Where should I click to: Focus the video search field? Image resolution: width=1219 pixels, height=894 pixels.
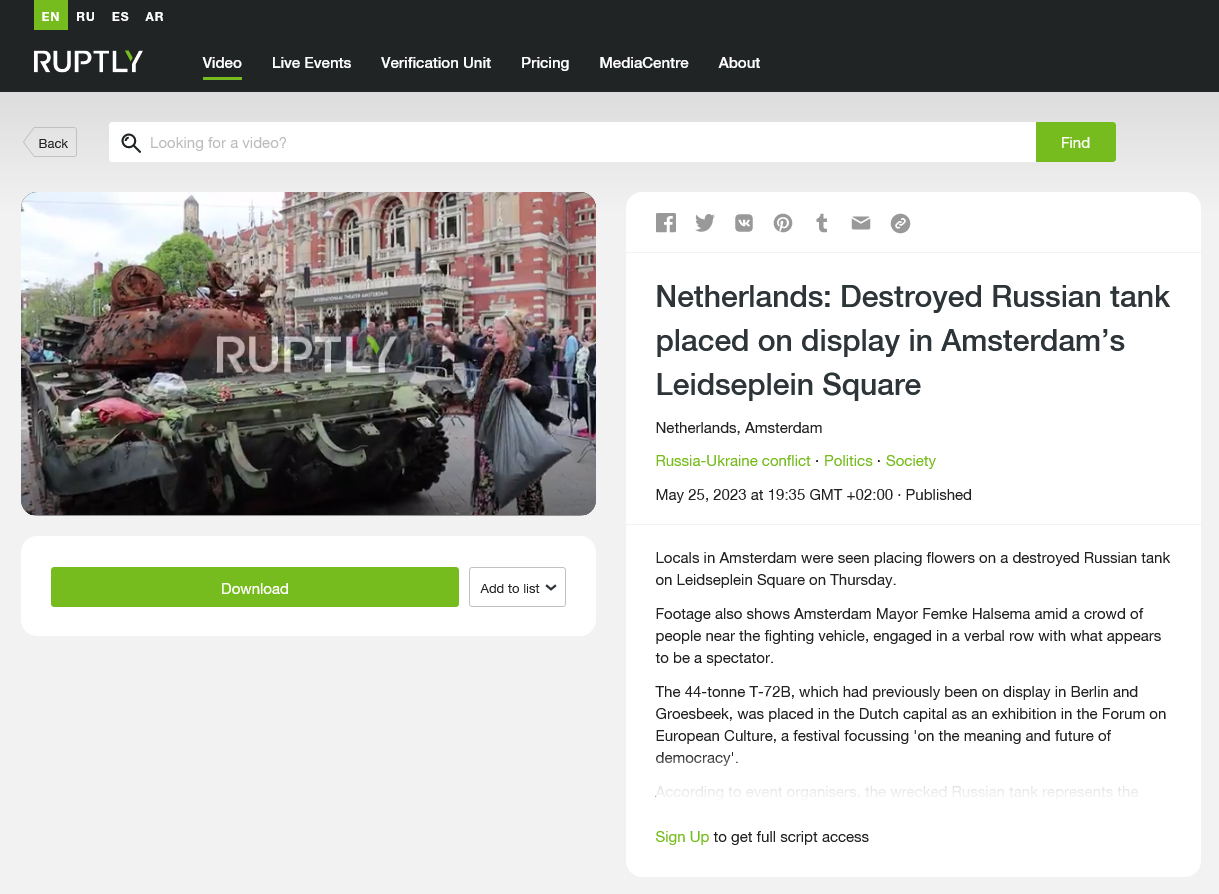pos(572,142)
